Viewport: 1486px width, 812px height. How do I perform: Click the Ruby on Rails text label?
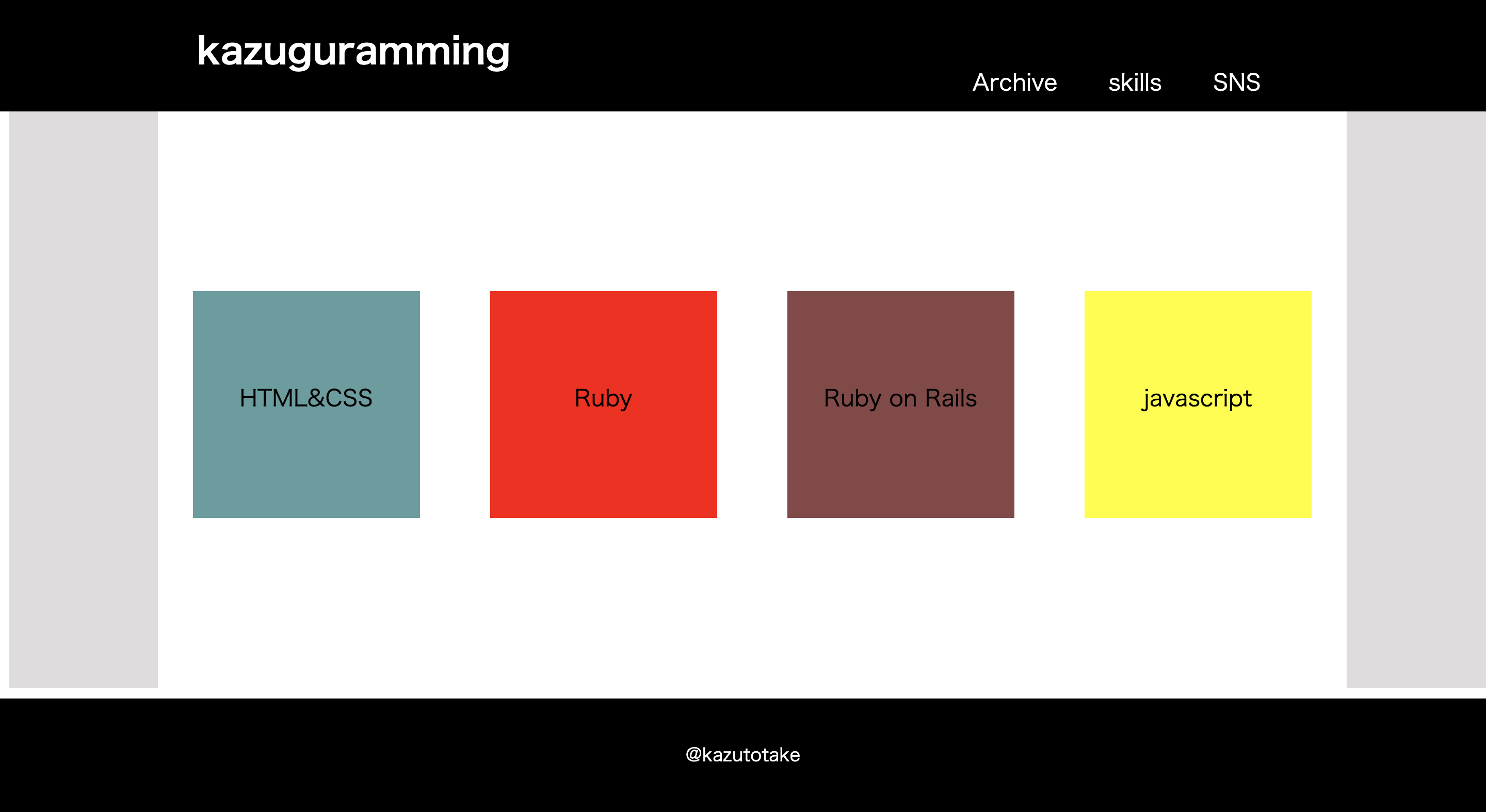[900, 398]
